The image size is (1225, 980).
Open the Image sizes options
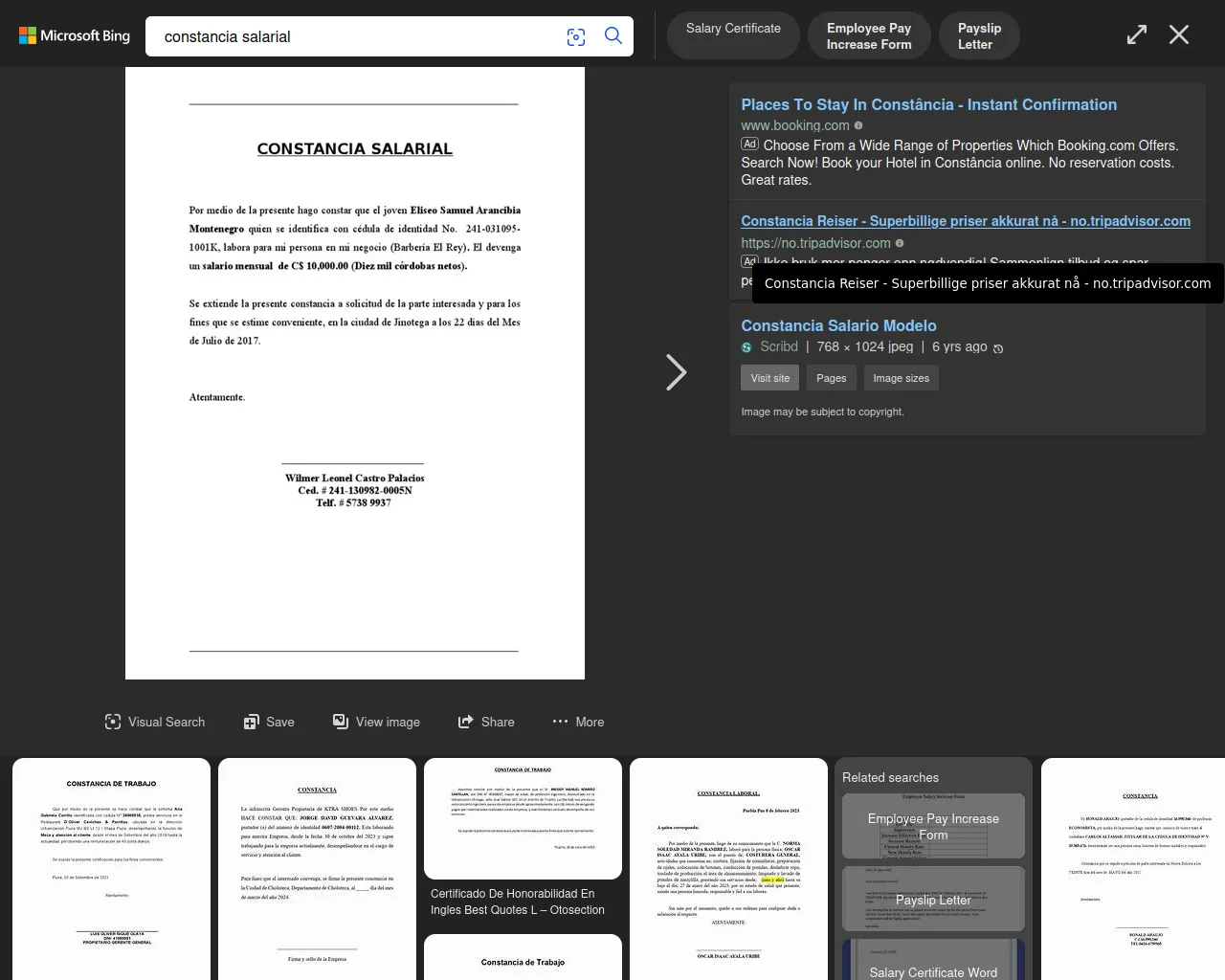click(901, 378)
